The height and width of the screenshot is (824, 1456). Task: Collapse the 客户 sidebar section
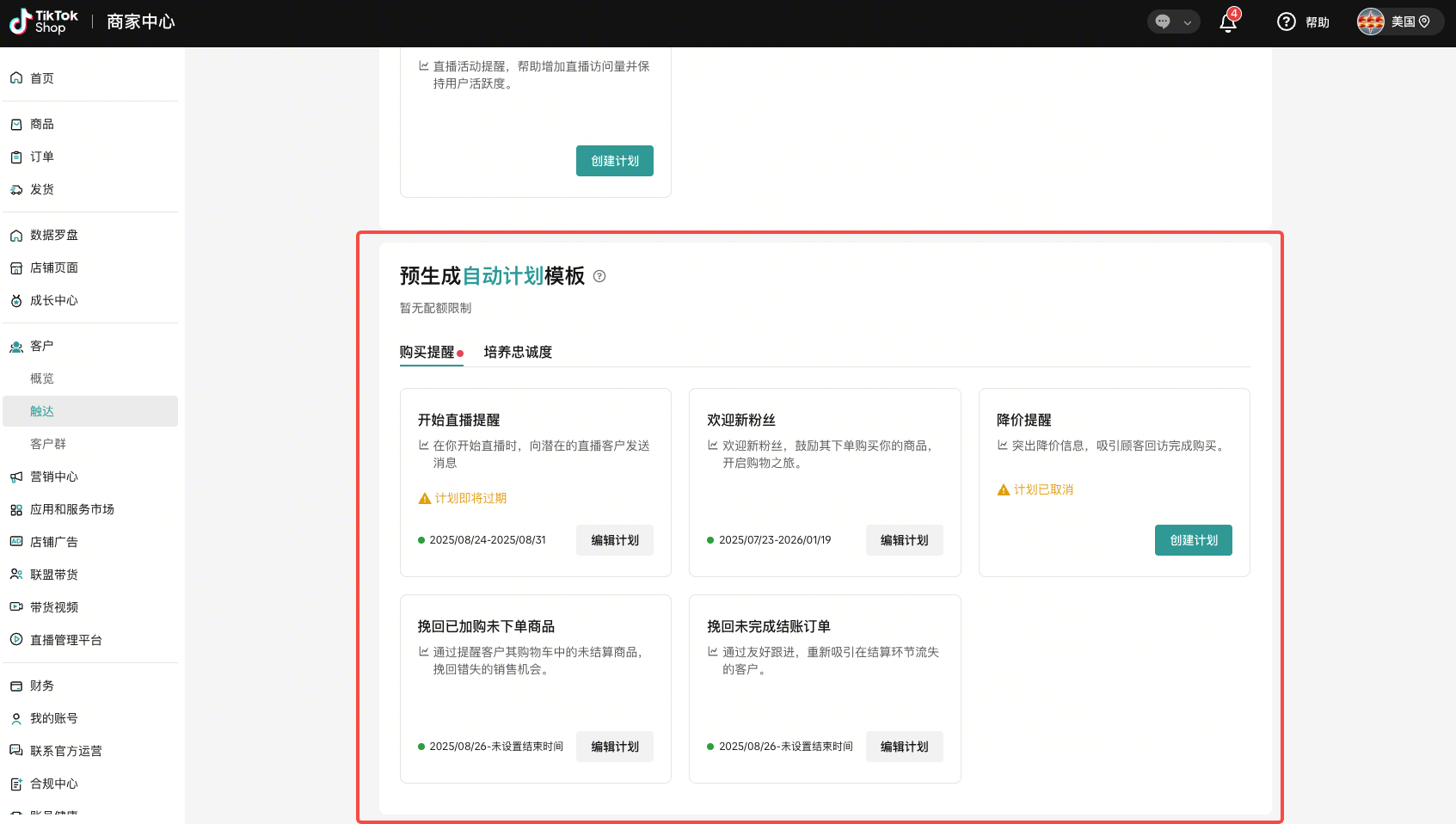pyautogui.click(x=41, y=346)
